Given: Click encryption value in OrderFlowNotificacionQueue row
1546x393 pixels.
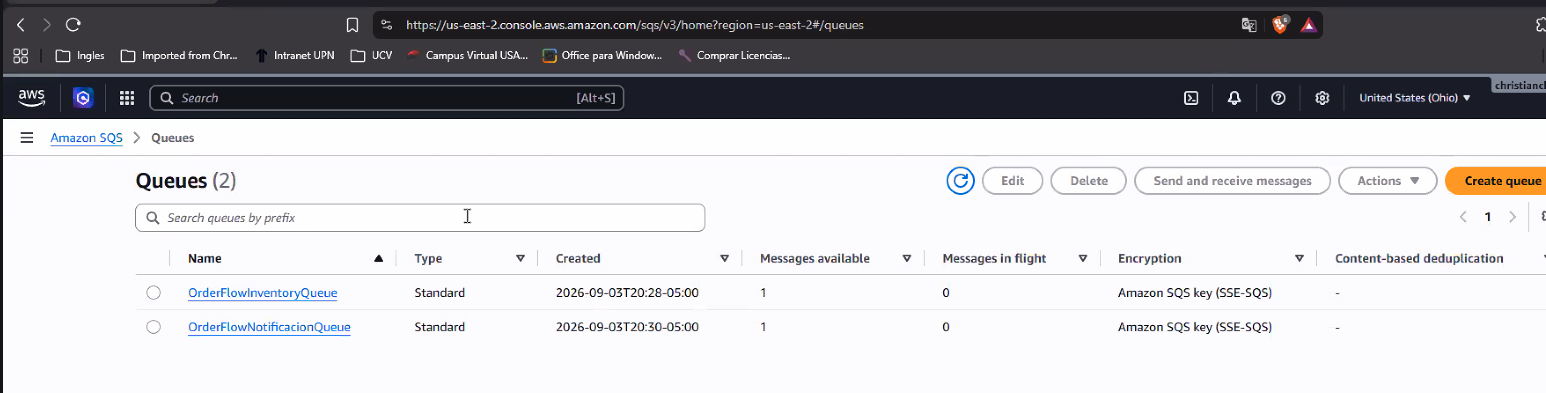Looking at the screenshot, I should pos(1194,327).
